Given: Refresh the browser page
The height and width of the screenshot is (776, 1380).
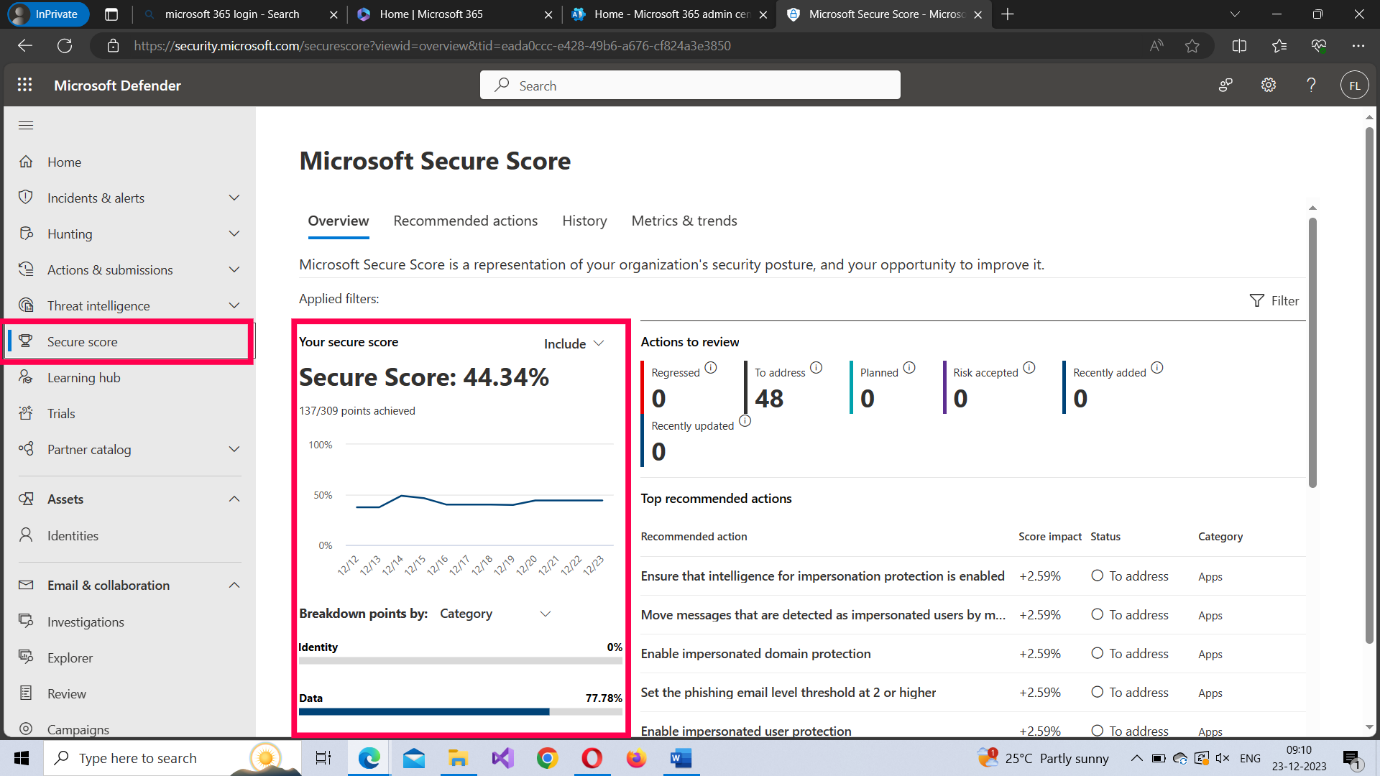Looking at the screenshot, I should coord(65,45).
